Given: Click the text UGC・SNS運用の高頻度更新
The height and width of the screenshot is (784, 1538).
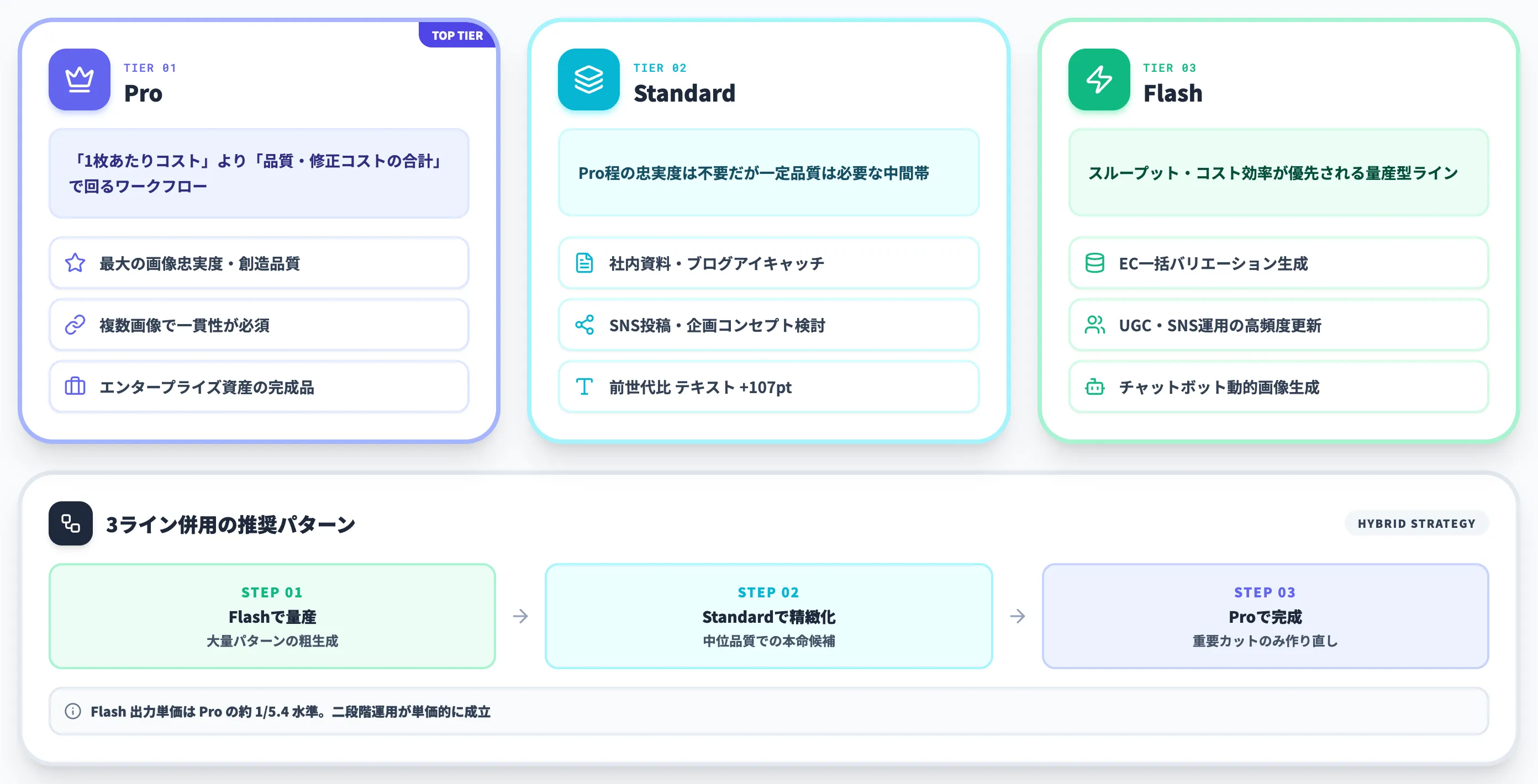Looking at the screenshot, I should tap(1220, 326).
